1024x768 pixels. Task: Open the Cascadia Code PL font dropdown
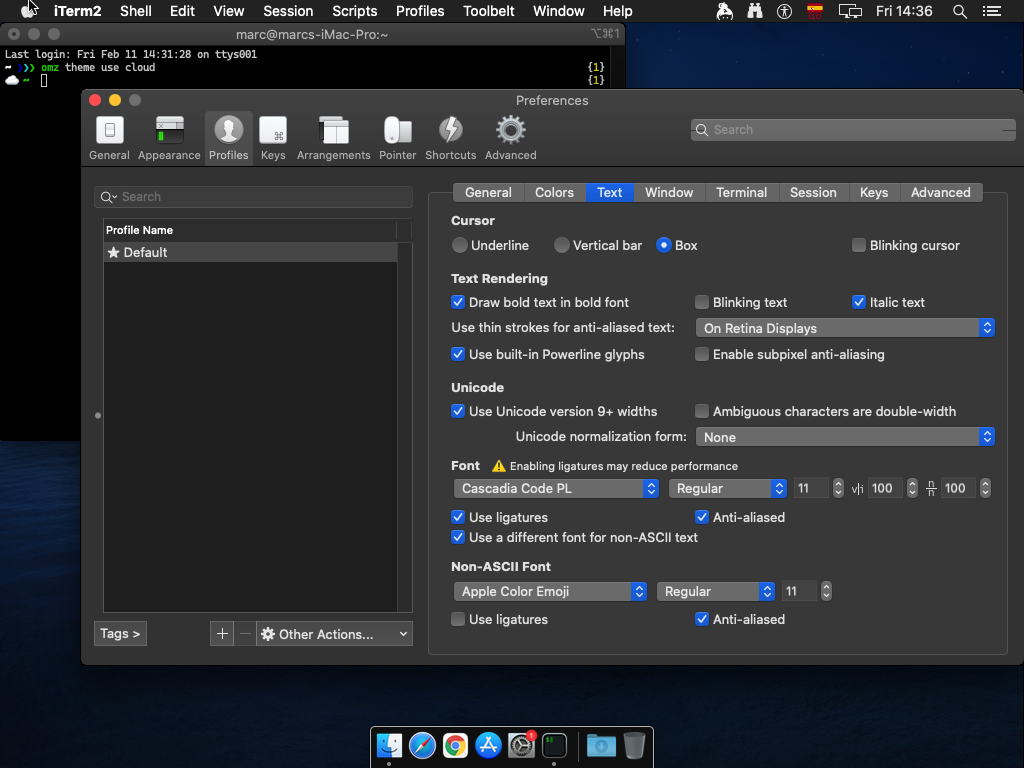click(x=556, y=488)
